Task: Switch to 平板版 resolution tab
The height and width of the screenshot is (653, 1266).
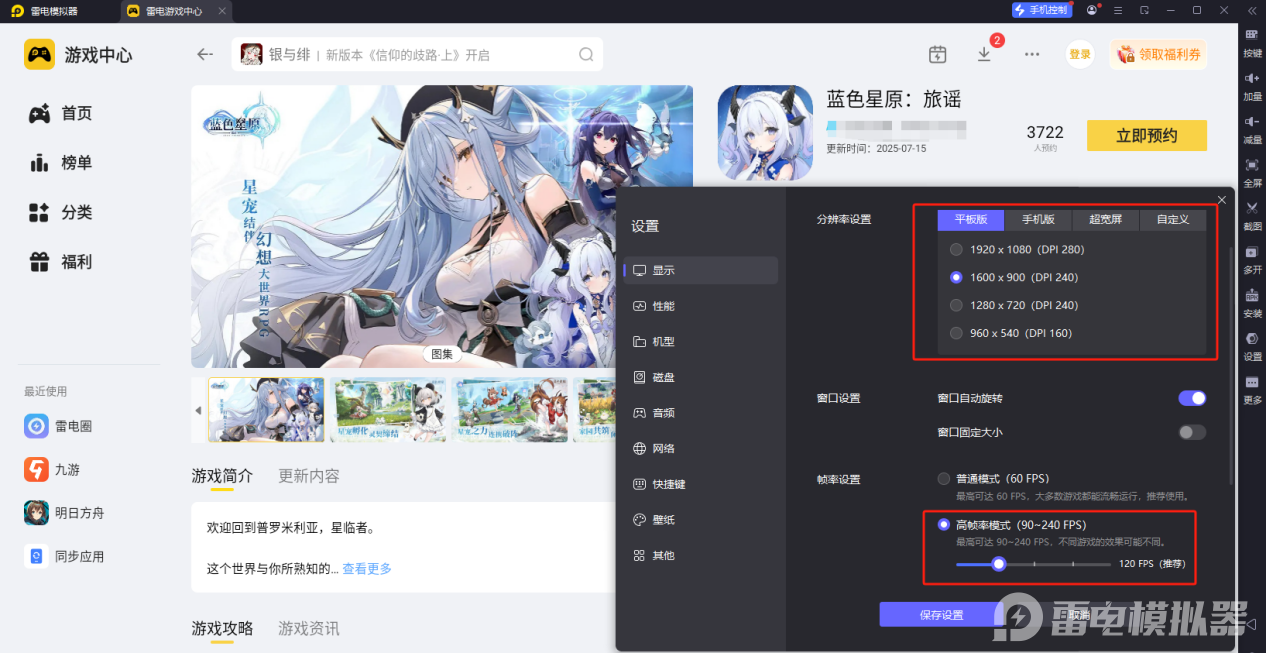Action: point(970,220)
